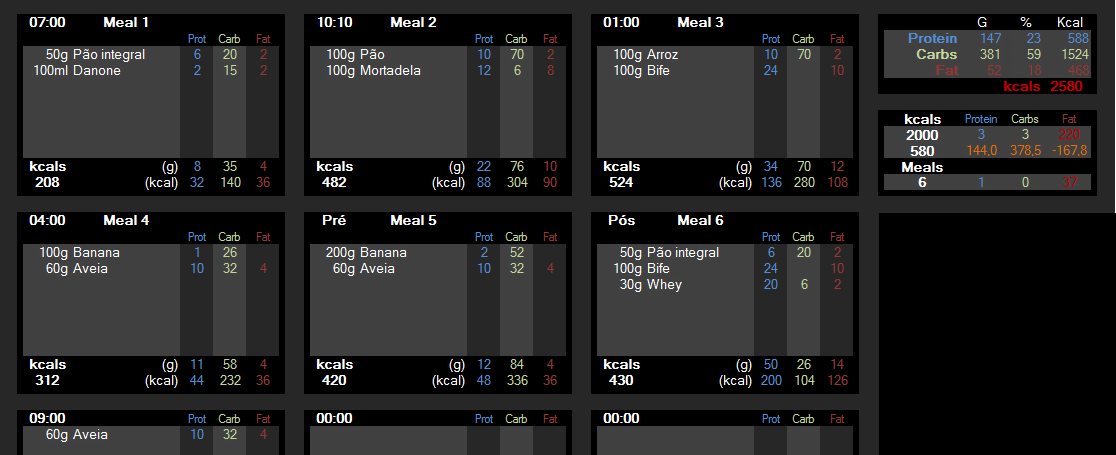The image size is (1116, 455).
Task: Click the Pós label on Meal 6
Action: (x=621, y=221)
